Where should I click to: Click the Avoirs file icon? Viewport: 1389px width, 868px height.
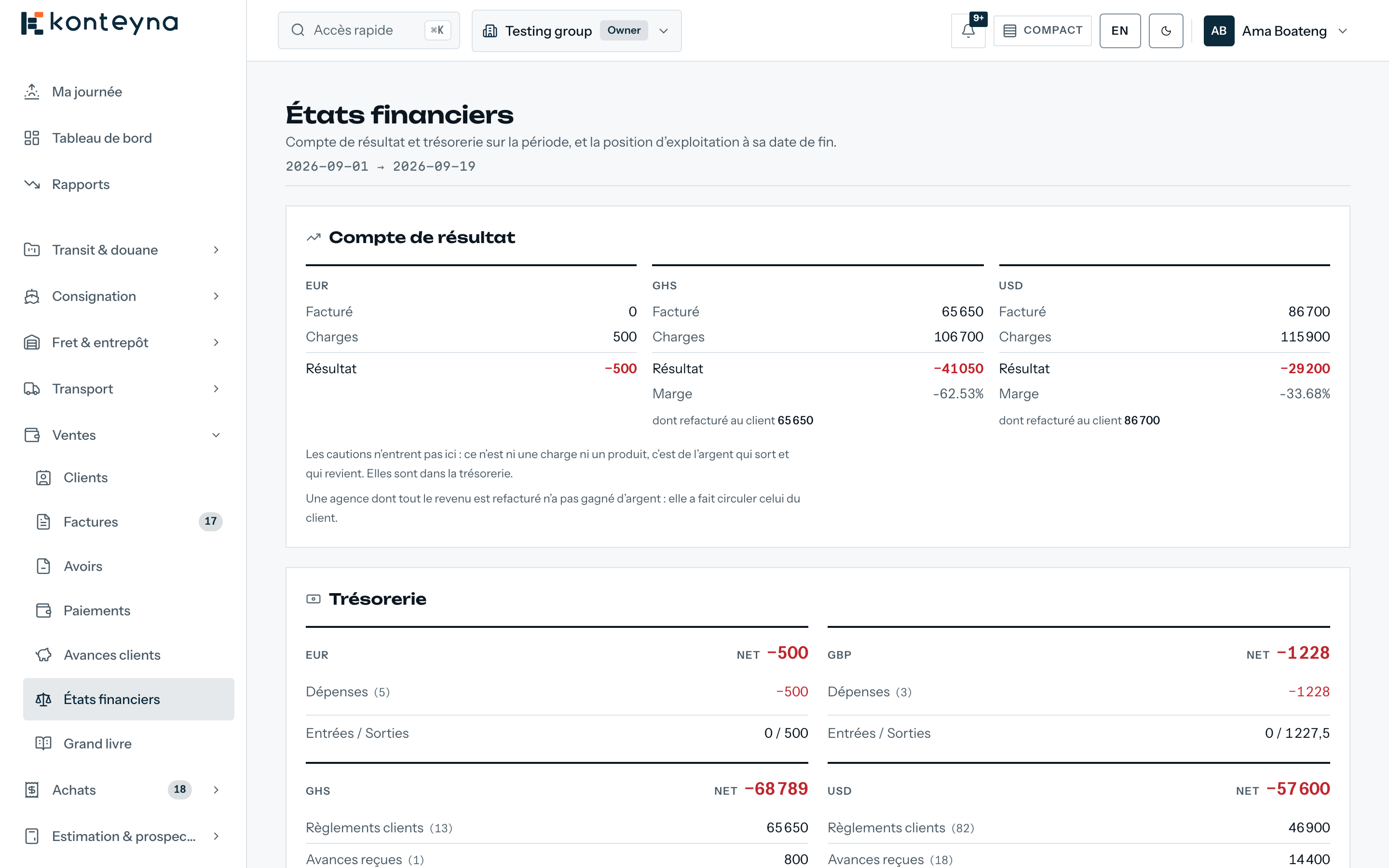point(43,566)
